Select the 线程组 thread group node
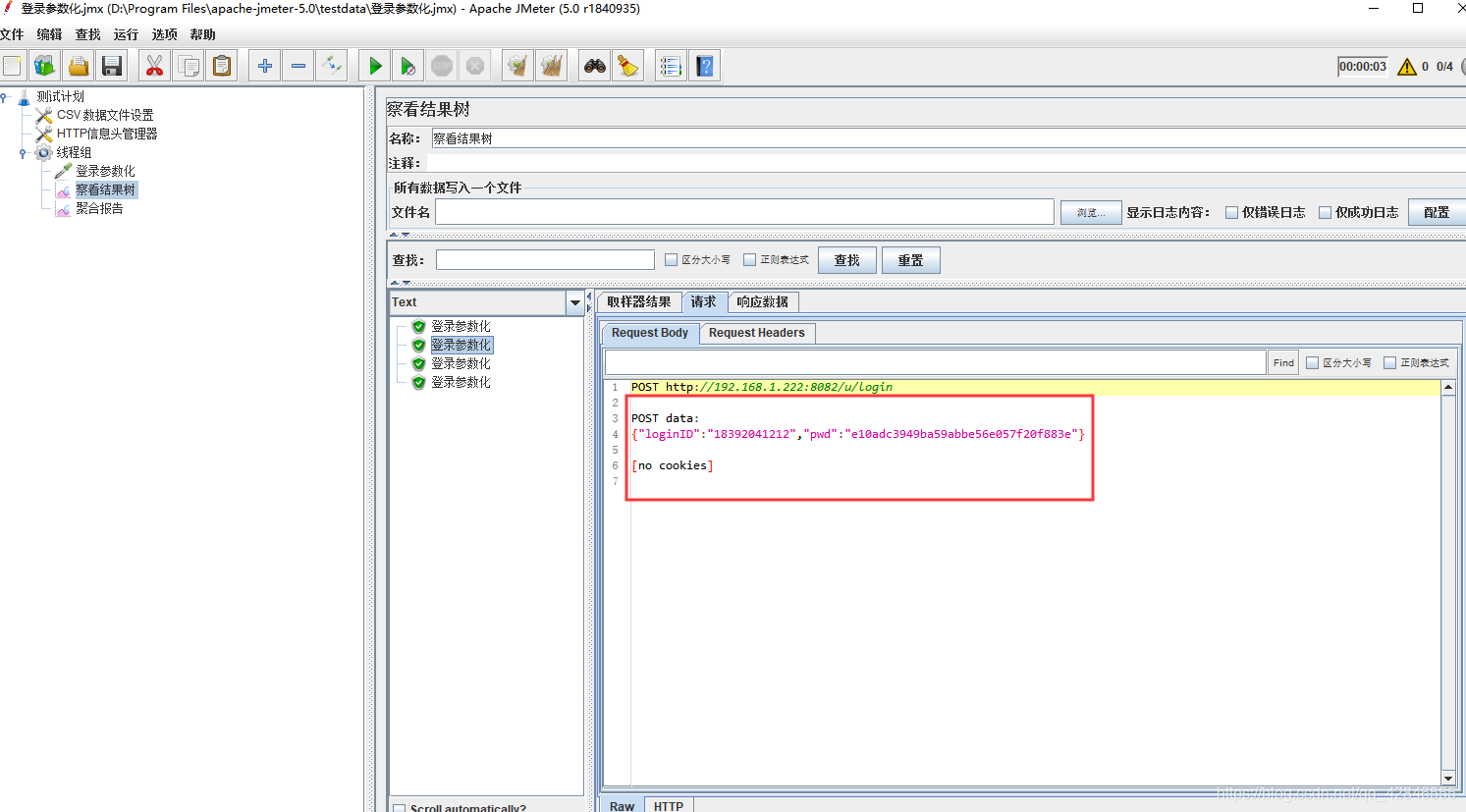 [74, 152]
